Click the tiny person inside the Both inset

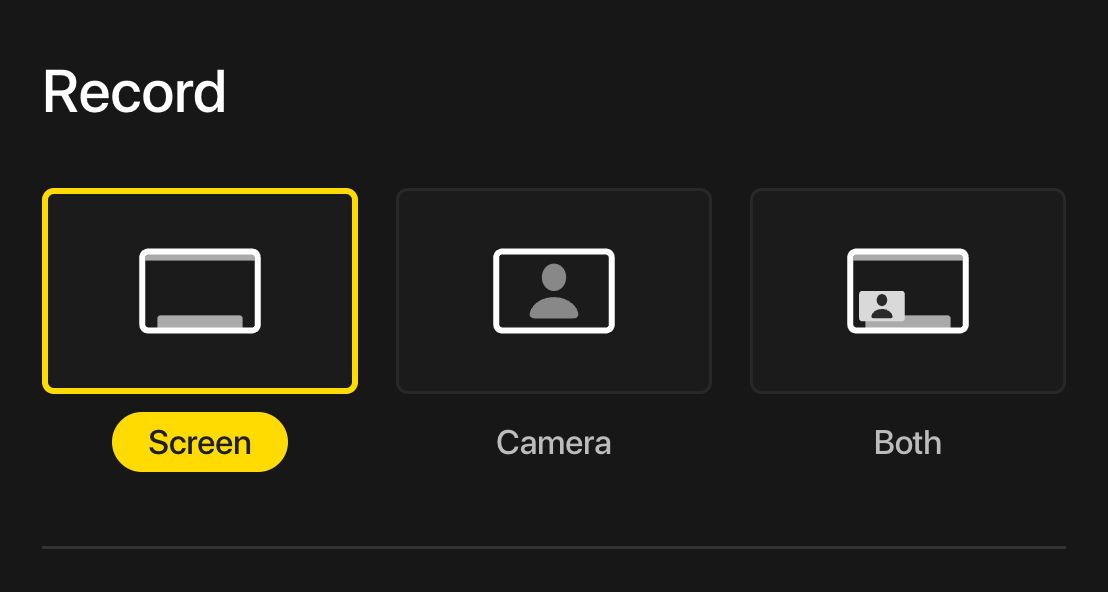[882, 306]
